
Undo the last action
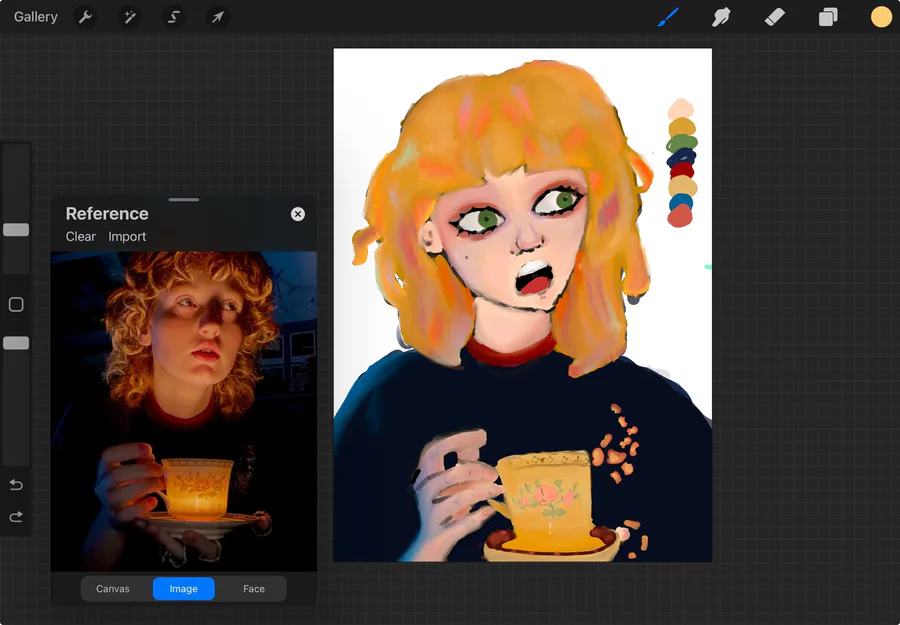(x=16, y=486)
